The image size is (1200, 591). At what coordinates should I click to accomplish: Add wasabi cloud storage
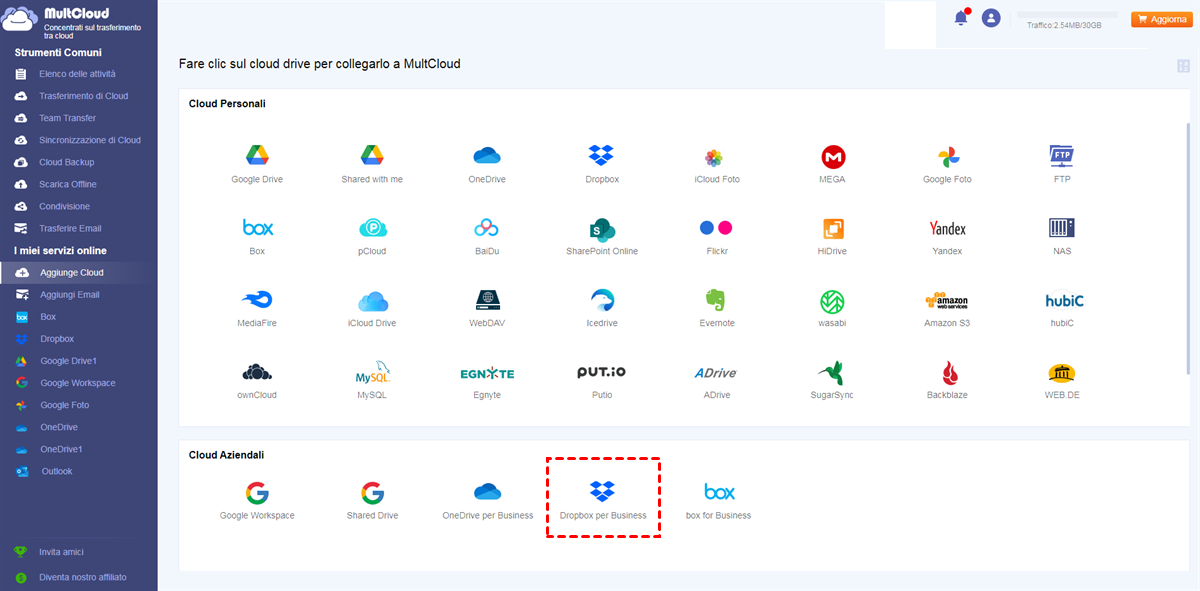point(833,301)
